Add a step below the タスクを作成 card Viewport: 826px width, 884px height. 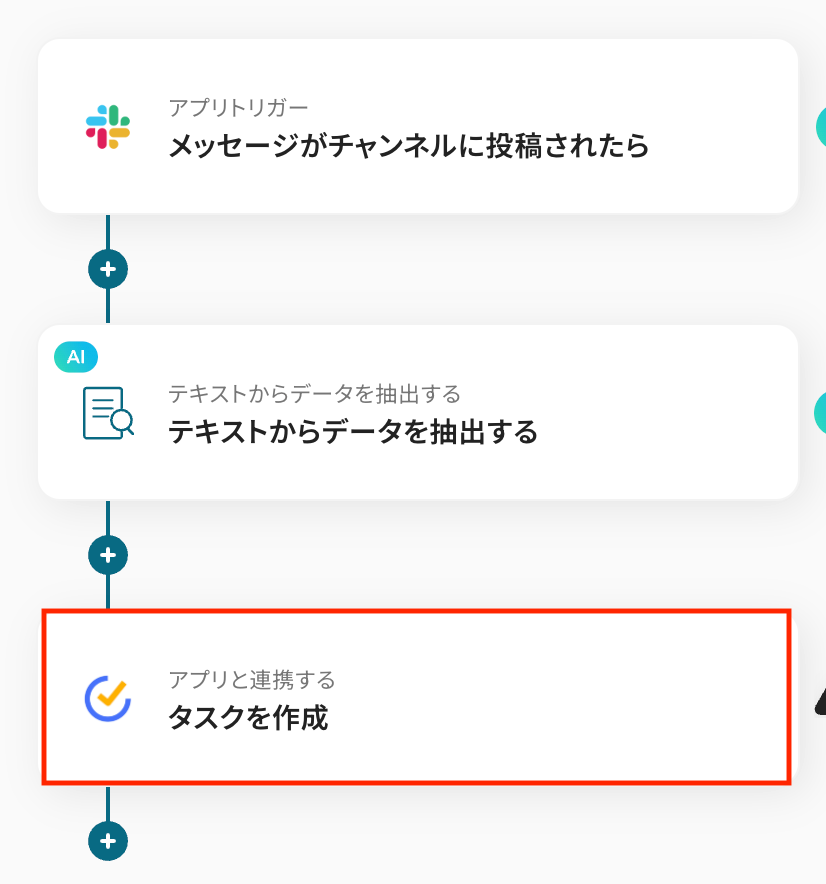pyautogui.click(x=108, y=841)
